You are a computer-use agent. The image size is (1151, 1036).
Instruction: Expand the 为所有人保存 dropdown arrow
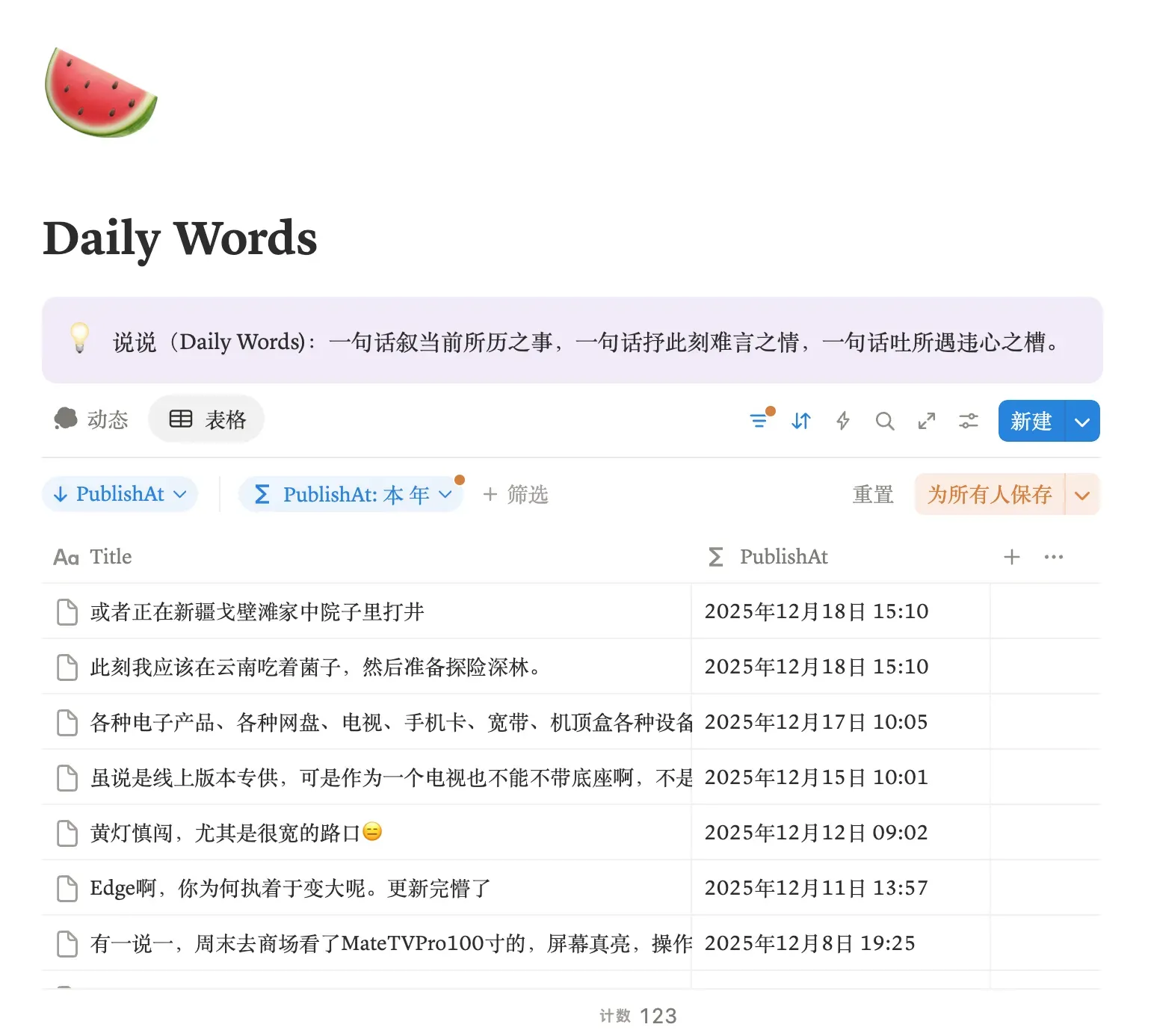pos(1082,495)
